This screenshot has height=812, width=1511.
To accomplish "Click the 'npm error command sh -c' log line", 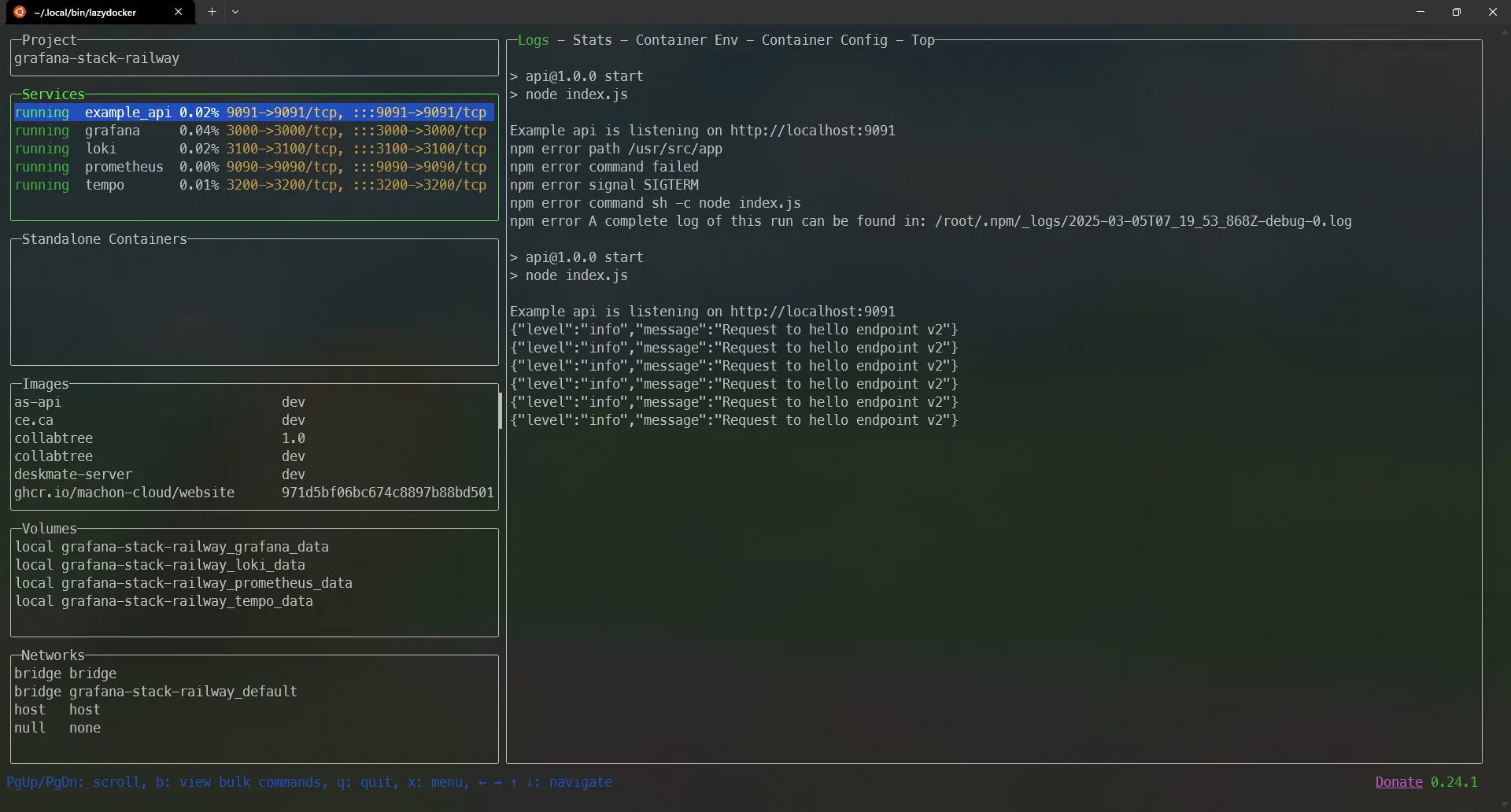I will 655,203.
